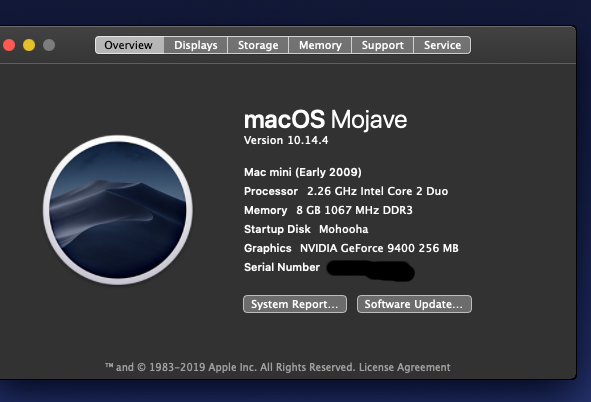Click the Serial Number label

(282, 267)
